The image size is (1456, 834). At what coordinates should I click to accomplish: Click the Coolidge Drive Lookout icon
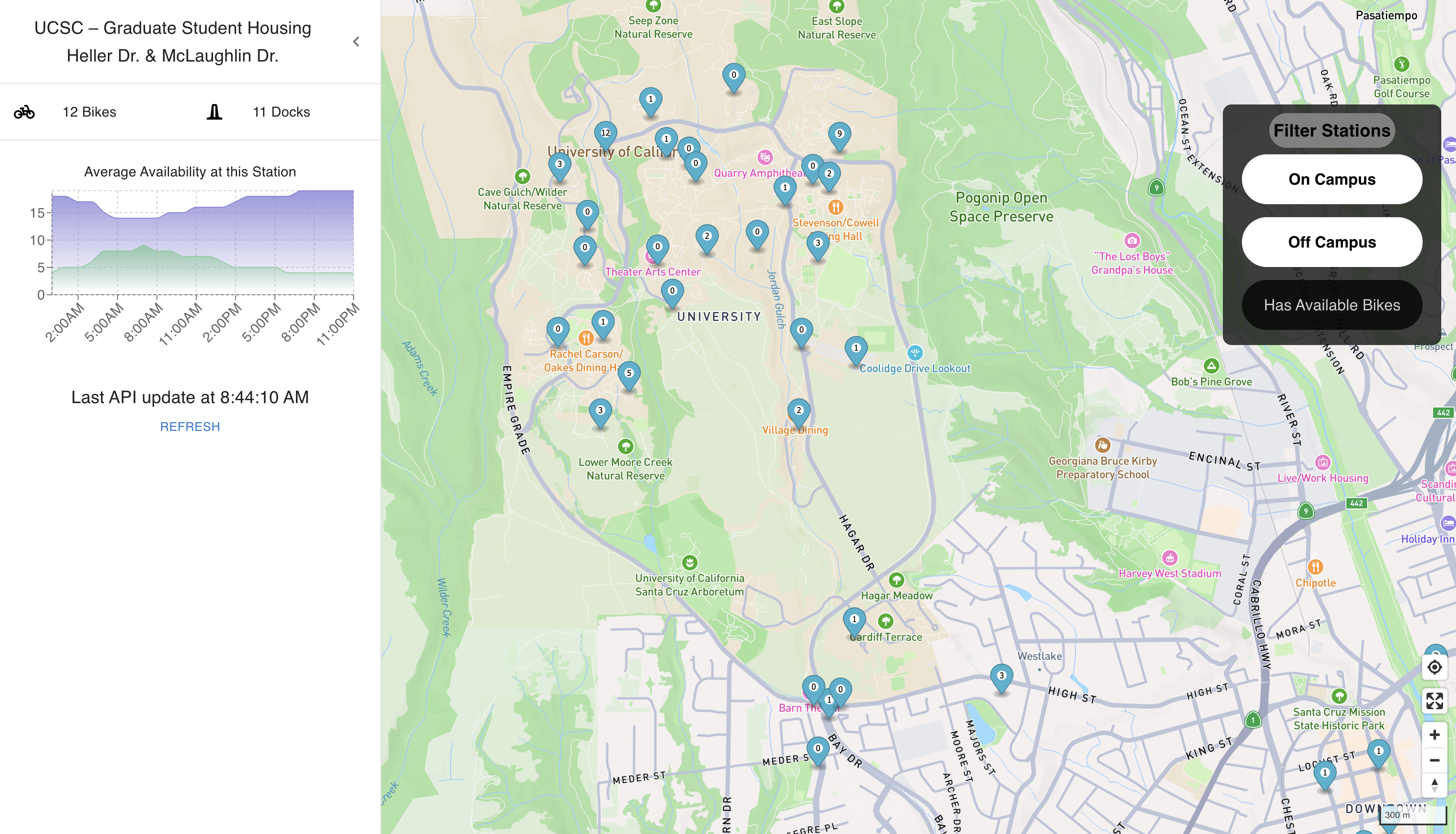coord(914,353)
